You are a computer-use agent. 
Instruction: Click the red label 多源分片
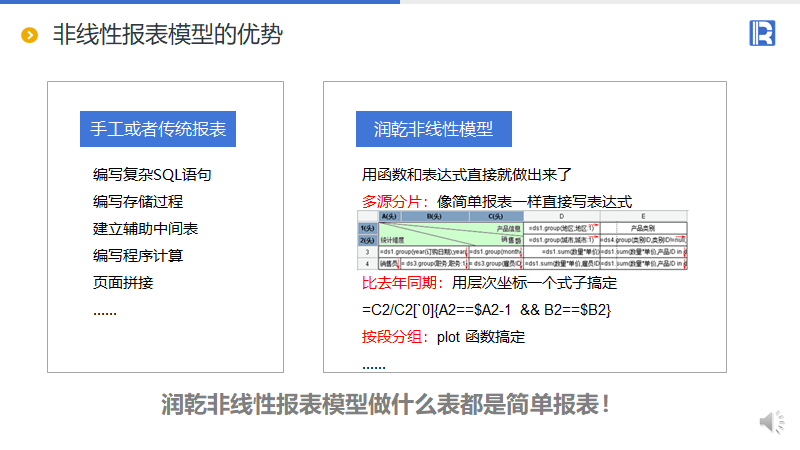[x=392, y=202]
